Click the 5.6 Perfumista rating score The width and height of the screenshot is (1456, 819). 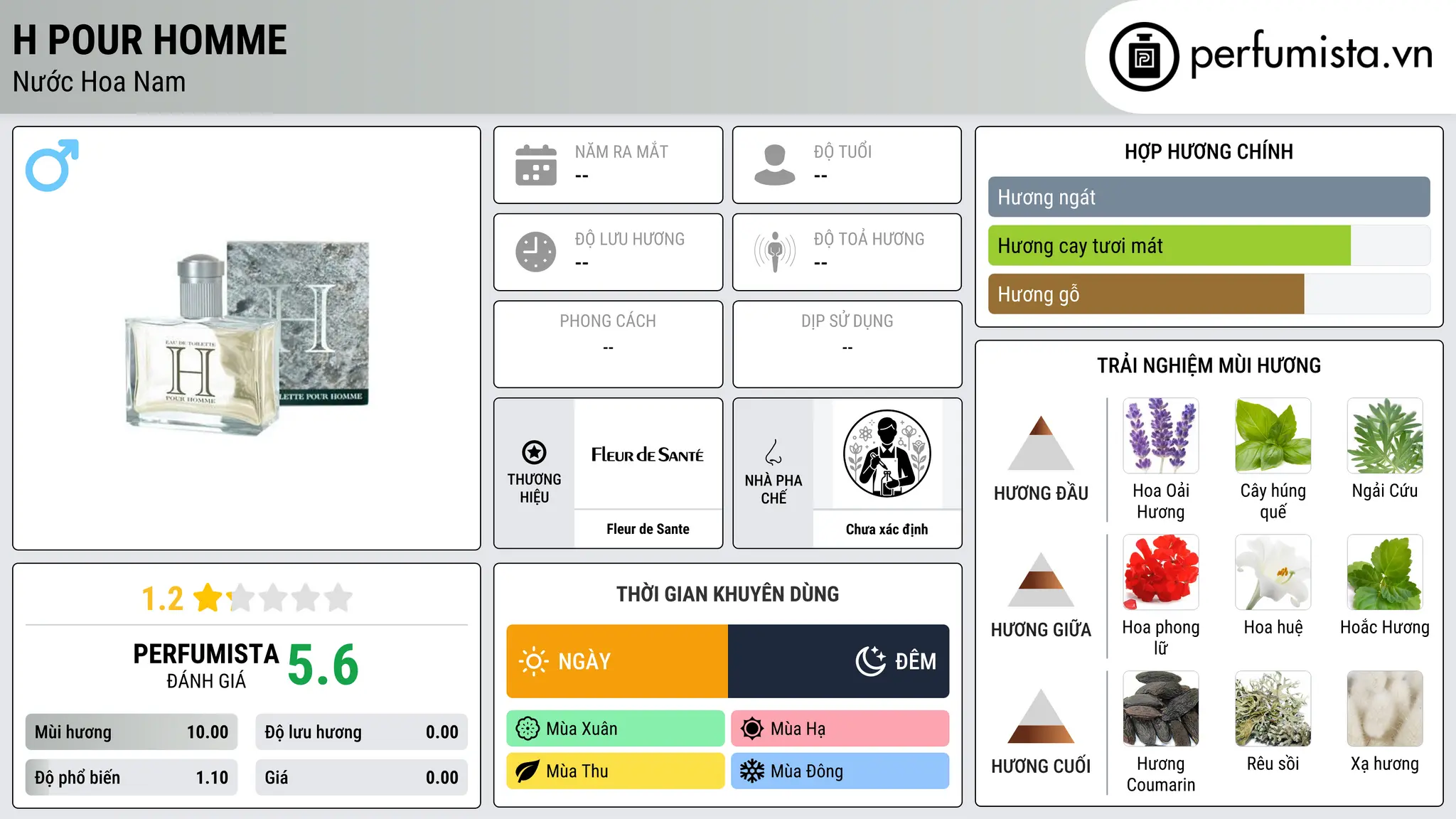pos(323,665)
